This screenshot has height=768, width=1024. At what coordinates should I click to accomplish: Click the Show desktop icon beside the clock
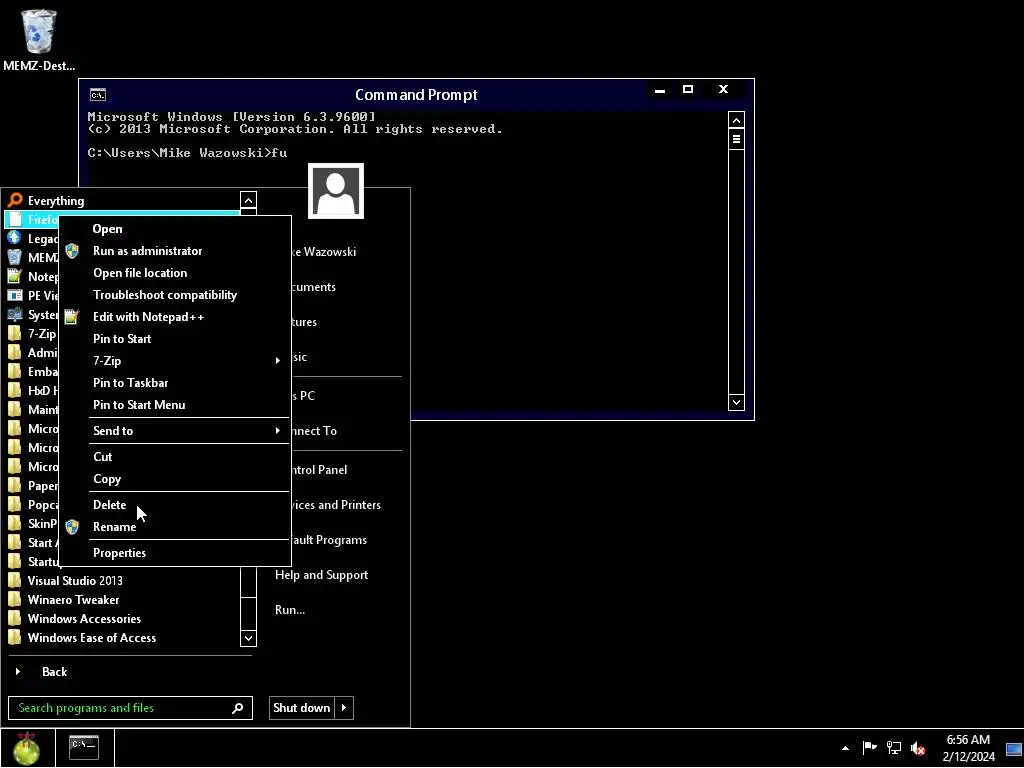[1014, 749]
